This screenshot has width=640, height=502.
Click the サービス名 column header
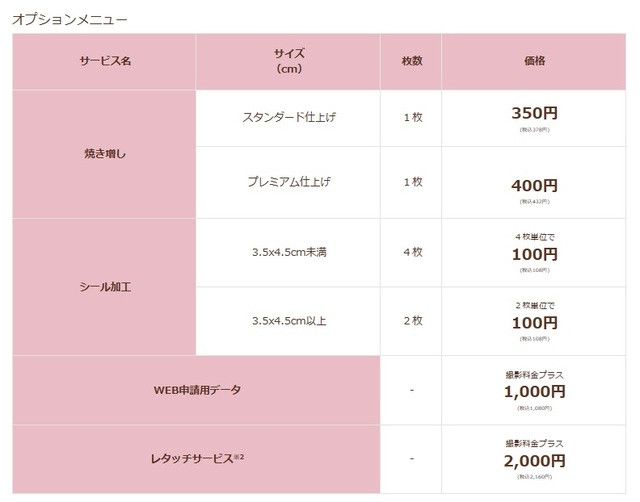click(x=105, y=61)
